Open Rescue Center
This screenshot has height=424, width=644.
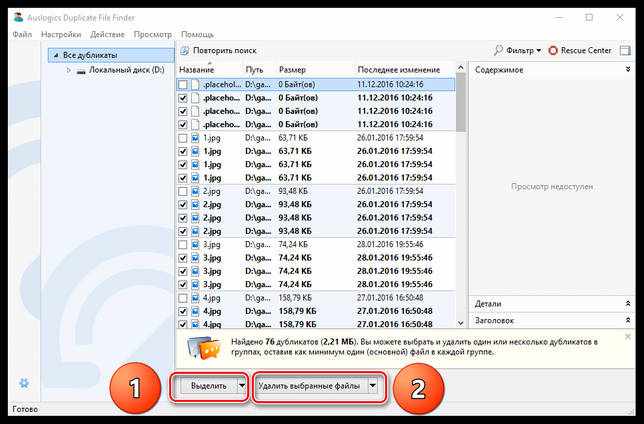(x=586, y=51)
